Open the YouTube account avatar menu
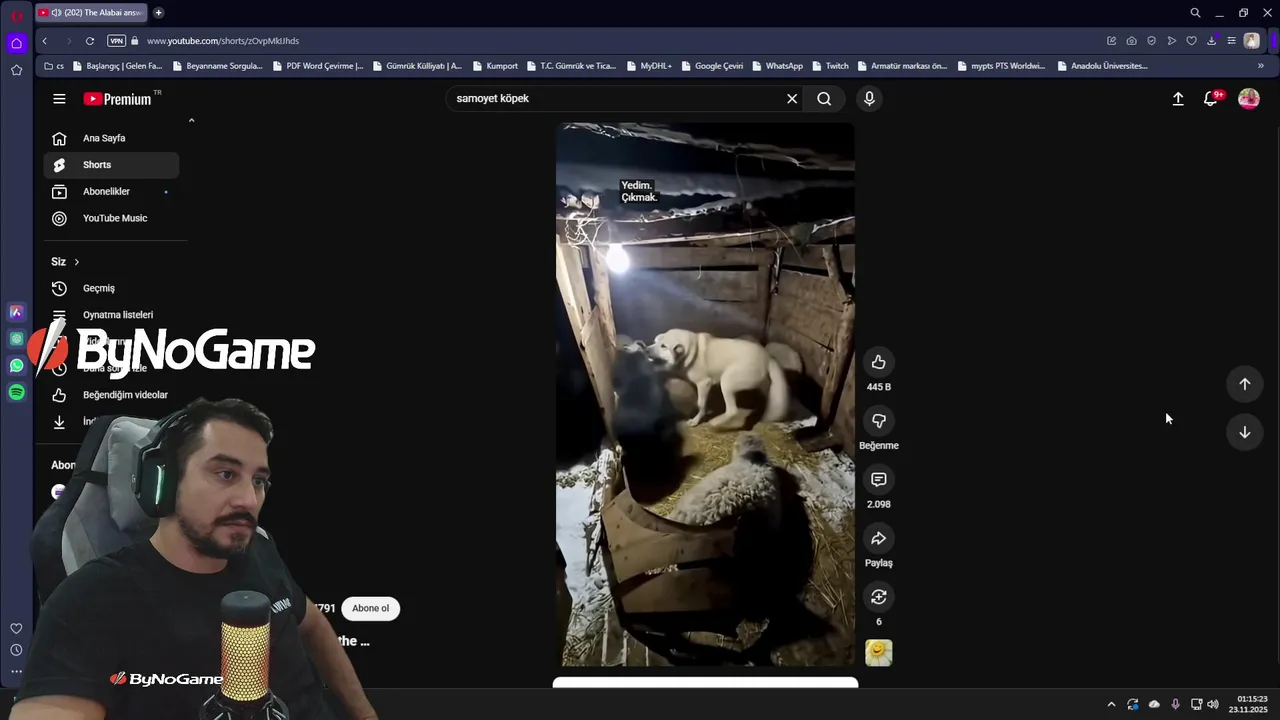The width and height of the screenshot is (1280, 720). click(x=1248, y=98)
